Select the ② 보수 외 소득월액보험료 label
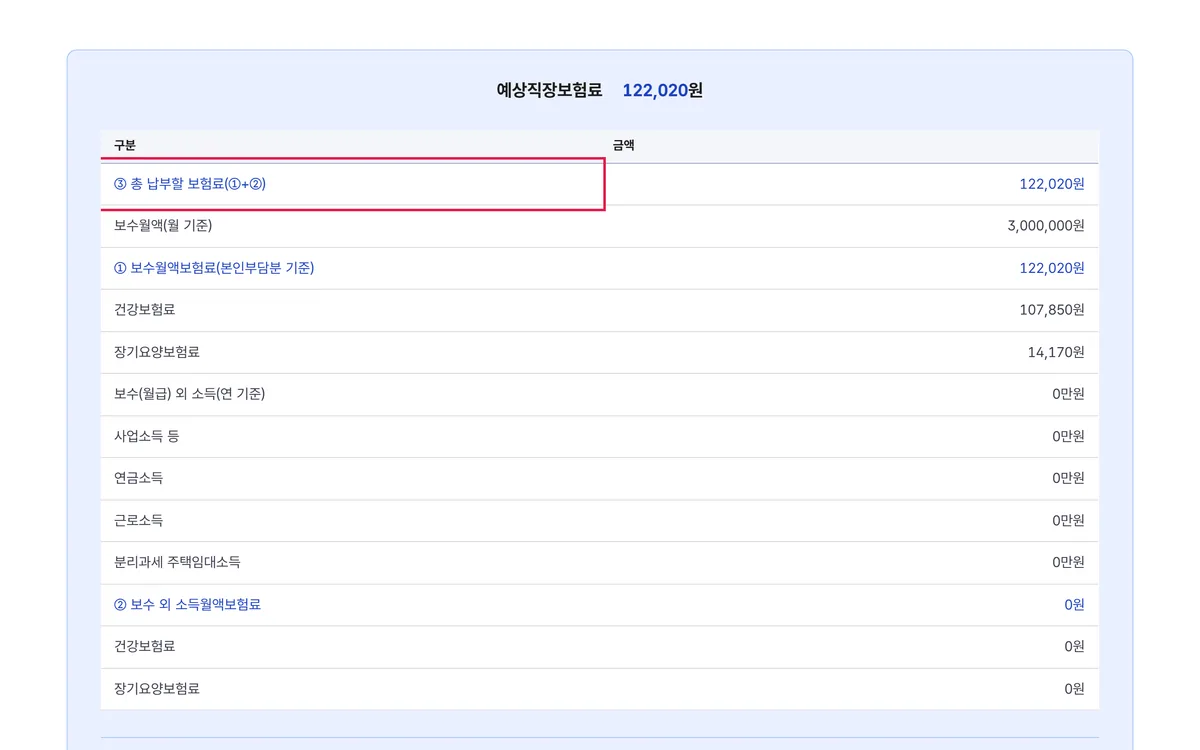The image size is (1200, 750). 188,604
